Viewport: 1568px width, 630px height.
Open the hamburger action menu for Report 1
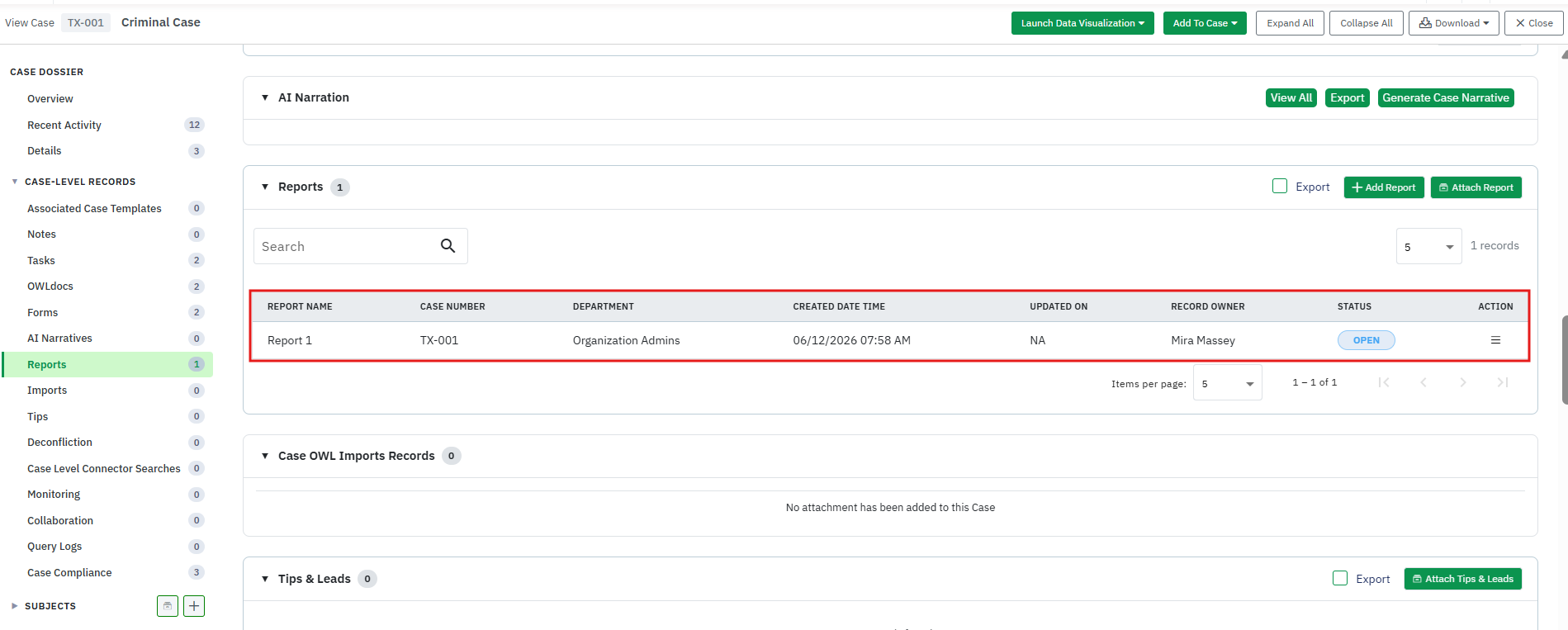(x=1495, y=340)
